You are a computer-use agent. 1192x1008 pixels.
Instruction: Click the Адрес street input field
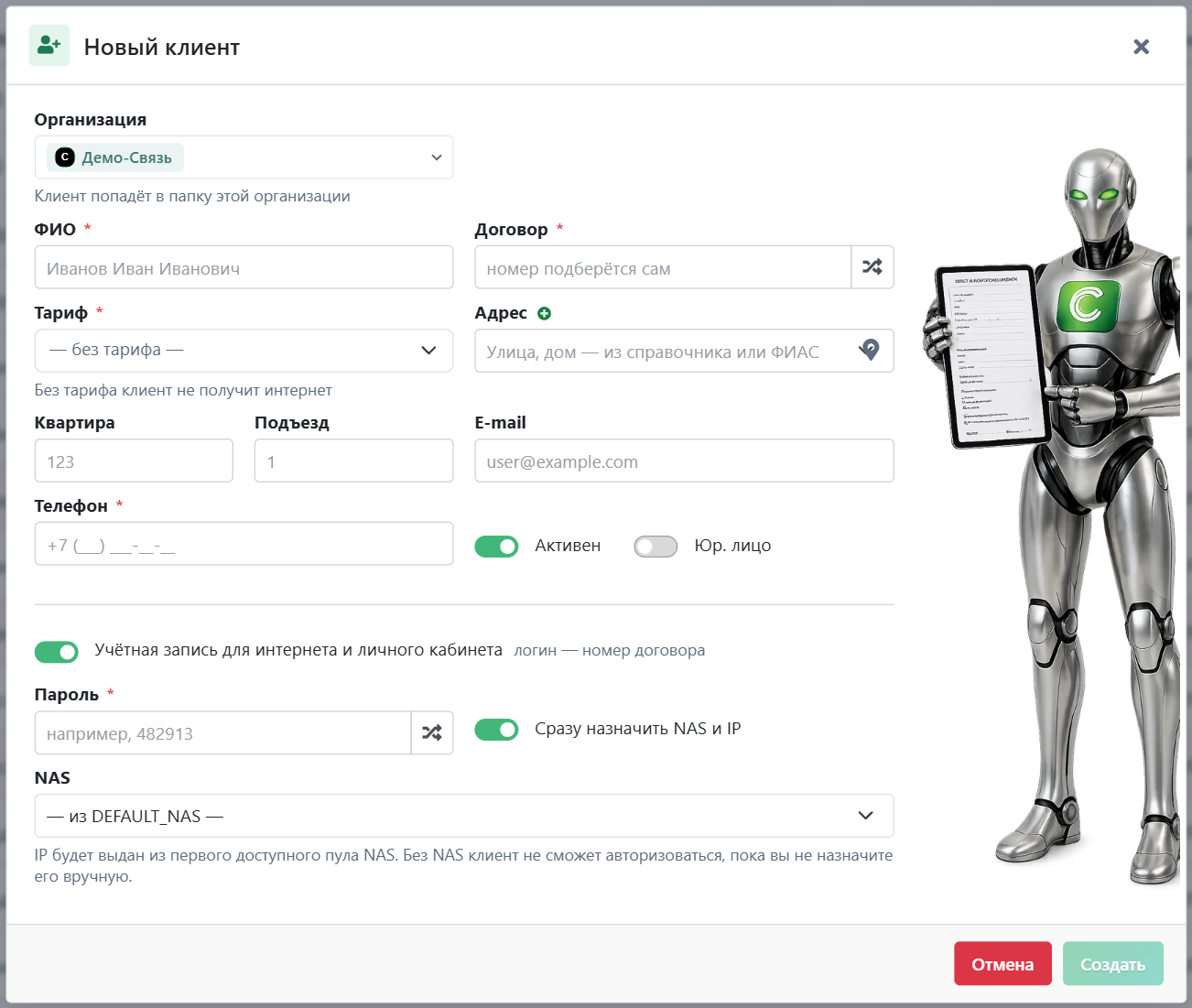coord(684,351)
